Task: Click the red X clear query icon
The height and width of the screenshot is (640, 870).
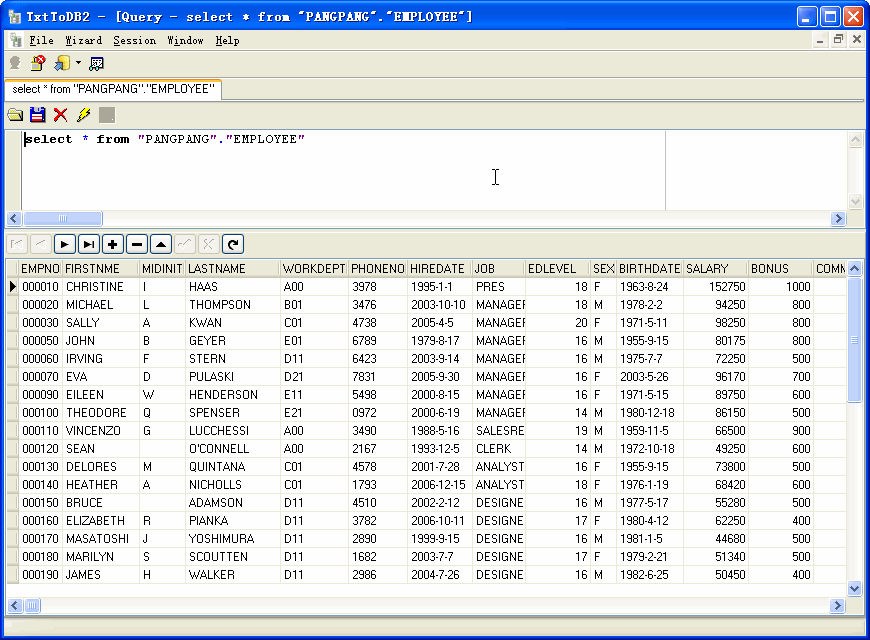Action: coord(60,115)
